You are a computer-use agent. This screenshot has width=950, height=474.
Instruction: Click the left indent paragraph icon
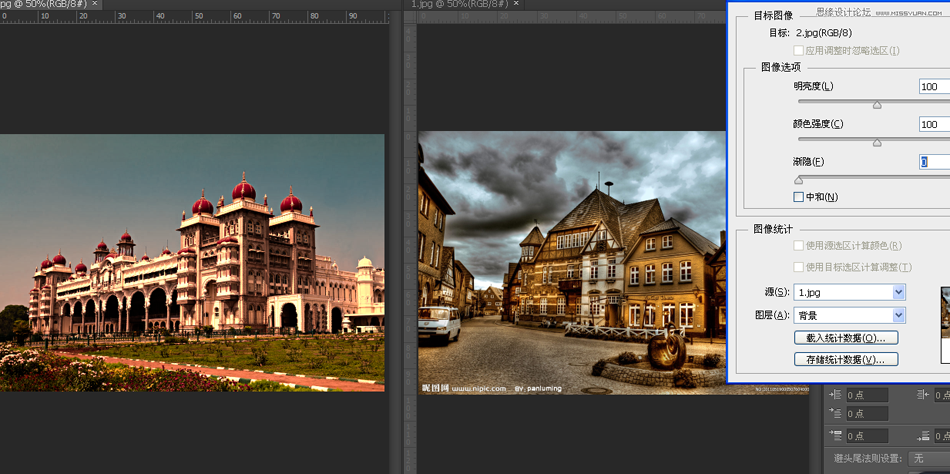836,394
